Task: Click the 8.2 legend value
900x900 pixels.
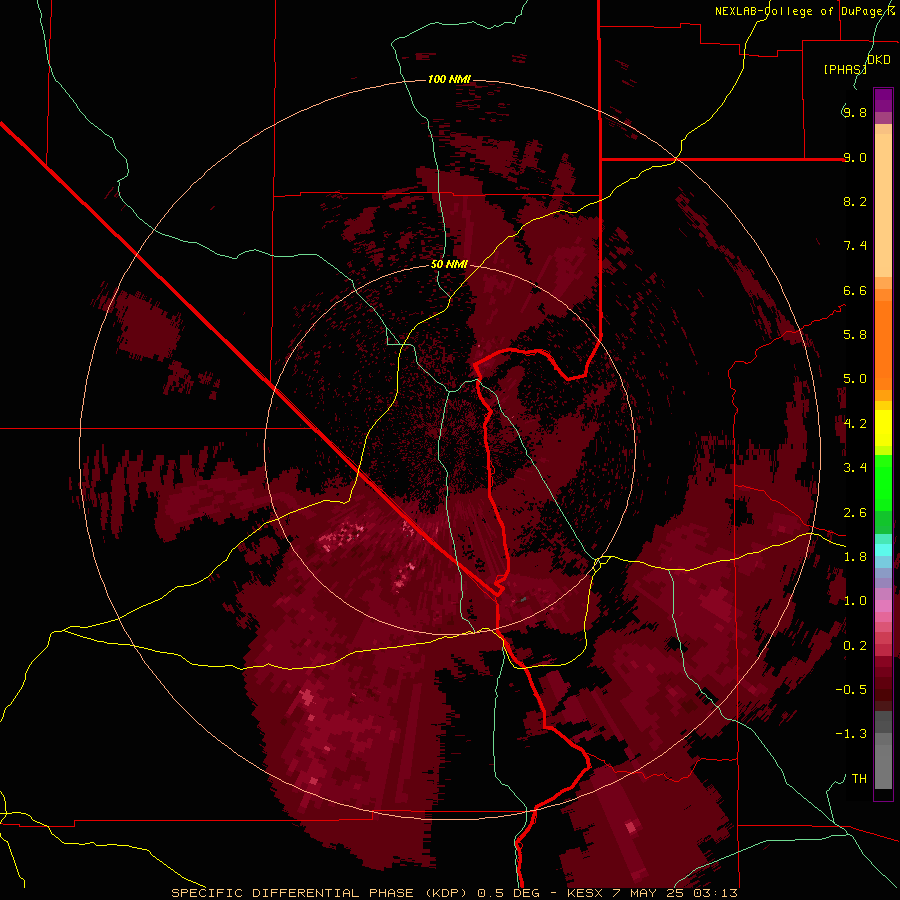Action: click(x=855, y=201)
